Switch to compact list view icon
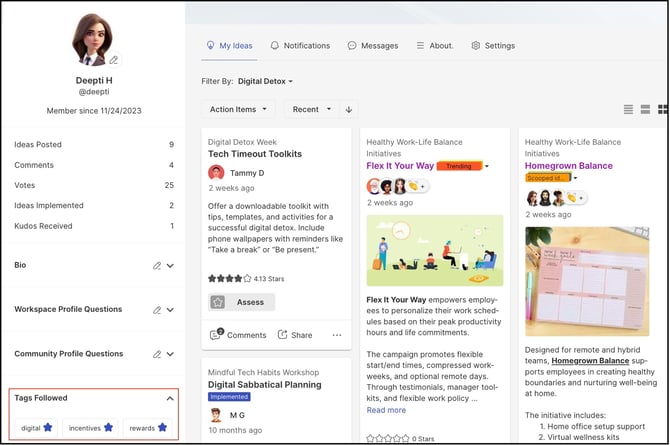 [x=628, y=109]
